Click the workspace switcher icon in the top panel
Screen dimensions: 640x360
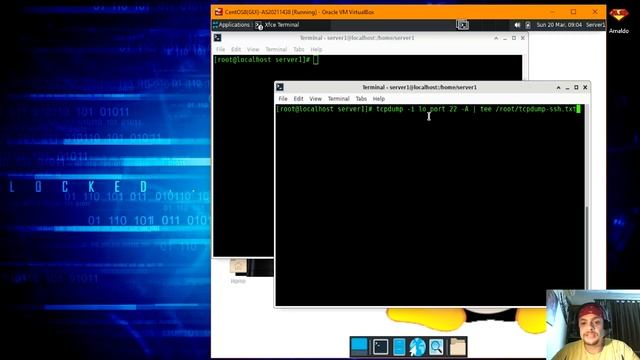click(462, 25)
